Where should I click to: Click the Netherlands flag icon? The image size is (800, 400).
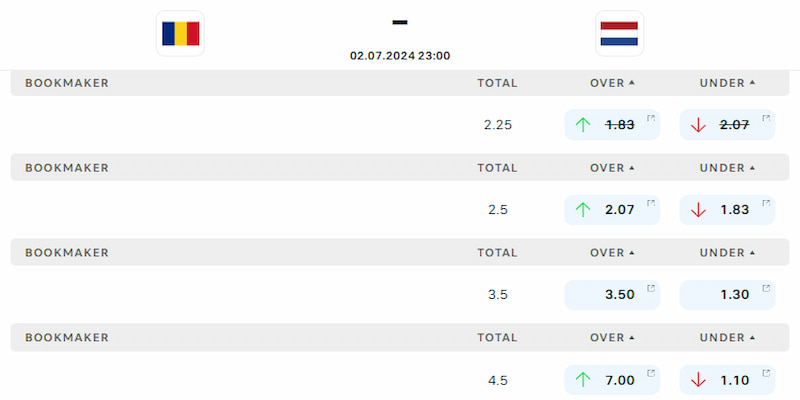pos(619,33)
